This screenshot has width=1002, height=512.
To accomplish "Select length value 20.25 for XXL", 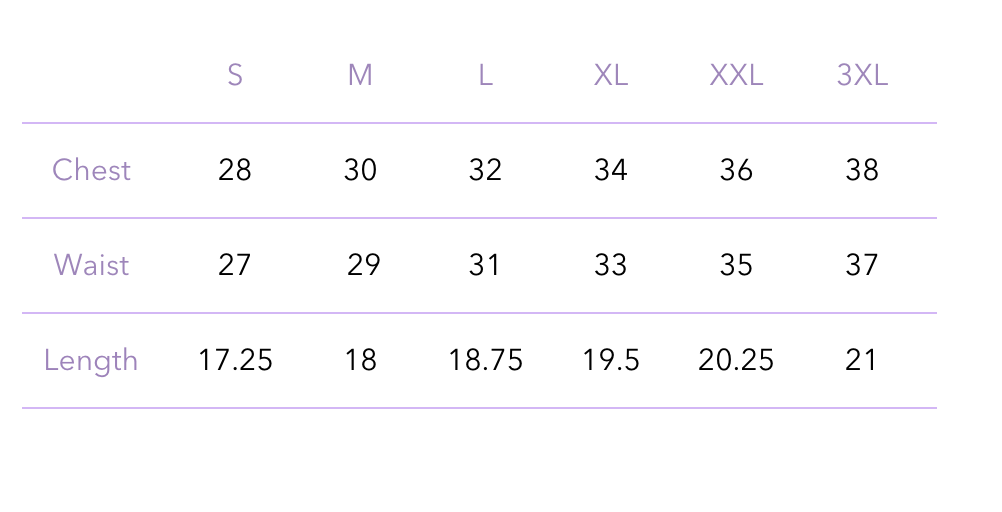I will (736, 360).
